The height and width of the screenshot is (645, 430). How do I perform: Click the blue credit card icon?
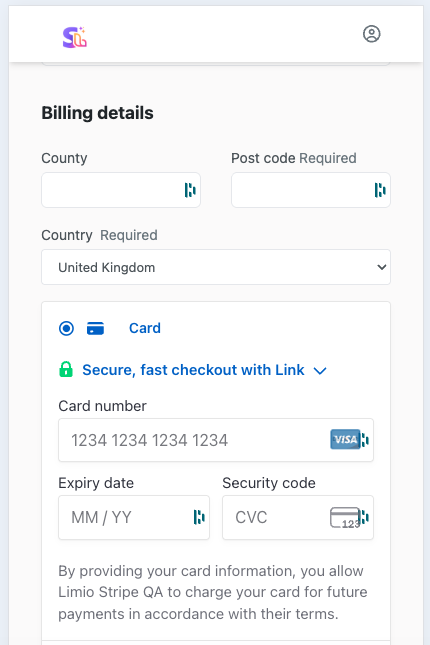[95, 329]
